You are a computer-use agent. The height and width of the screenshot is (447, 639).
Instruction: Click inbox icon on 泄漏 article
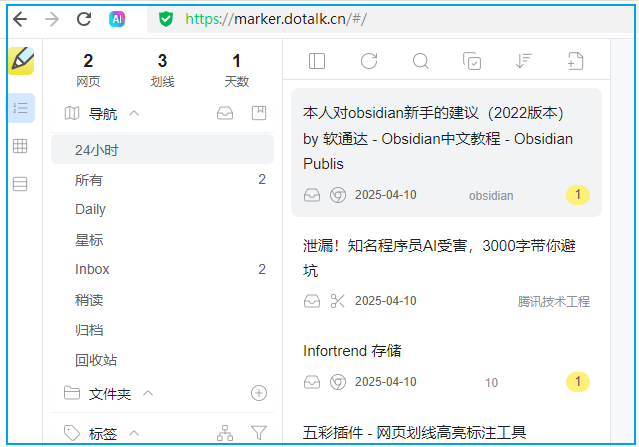312,301
